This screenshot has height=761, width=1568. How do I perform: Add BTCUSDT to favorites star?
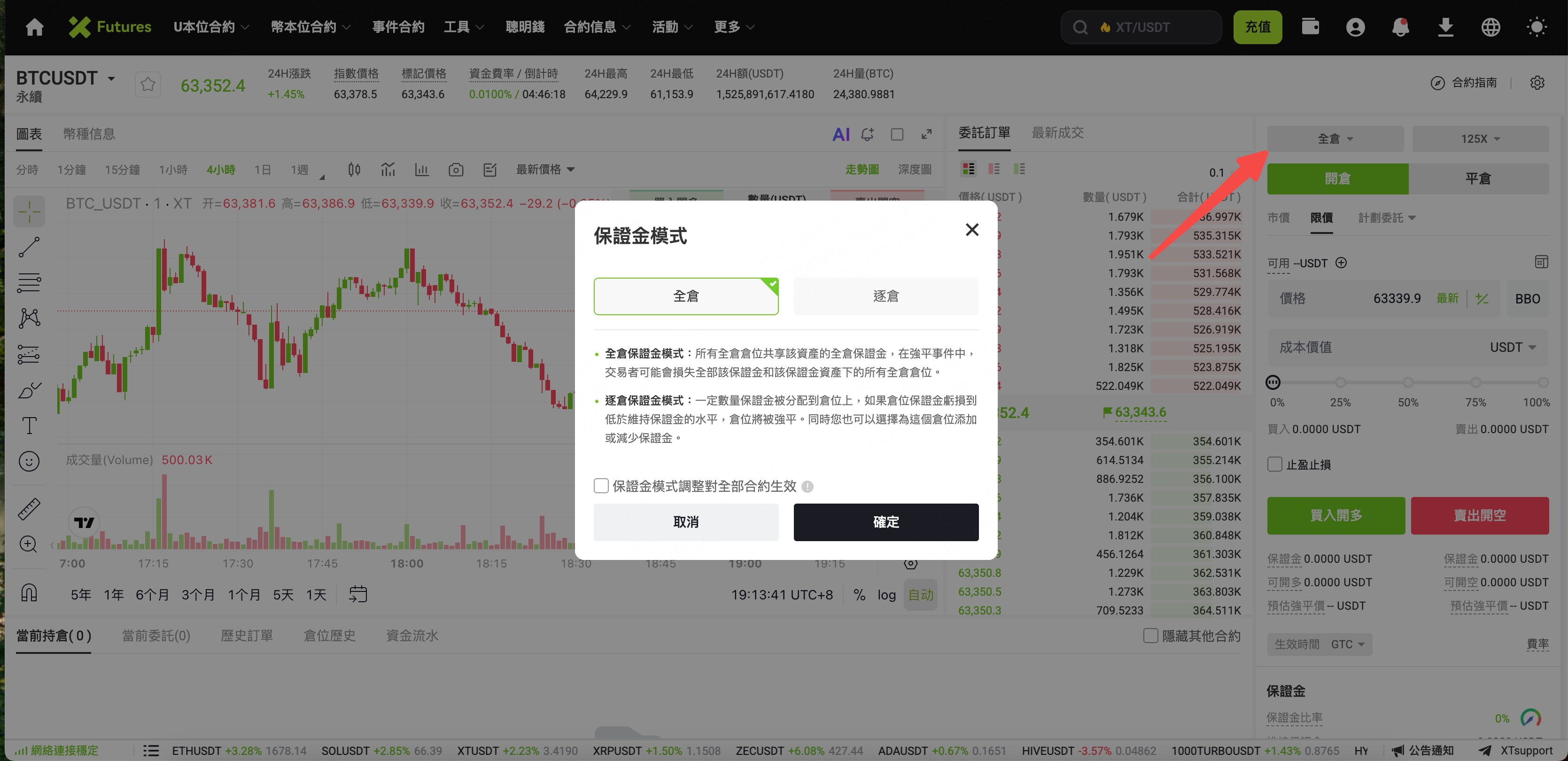point(147,85)
